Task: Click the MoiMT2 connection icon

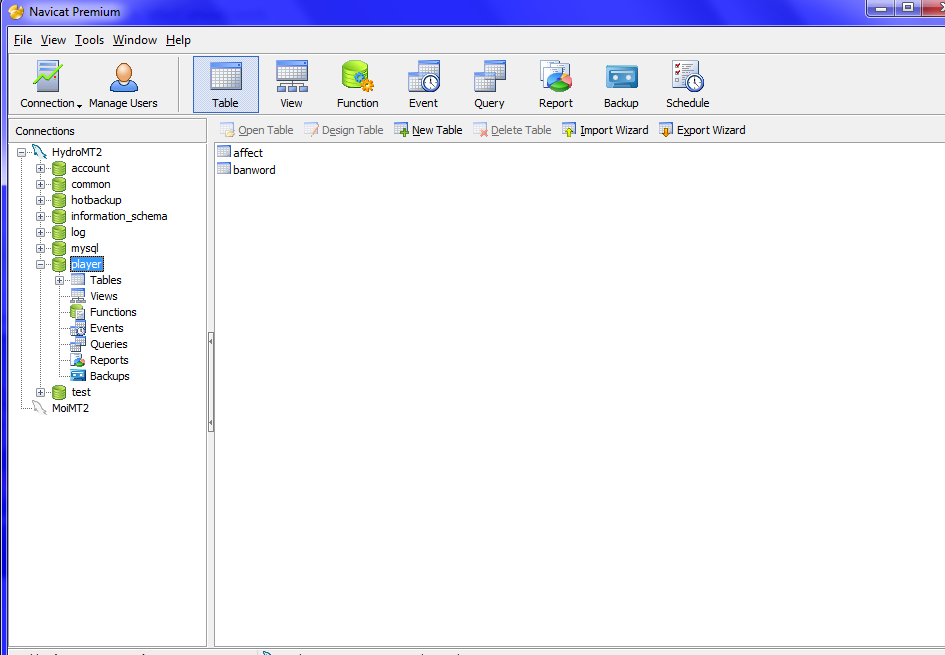Action: point(40,408)
